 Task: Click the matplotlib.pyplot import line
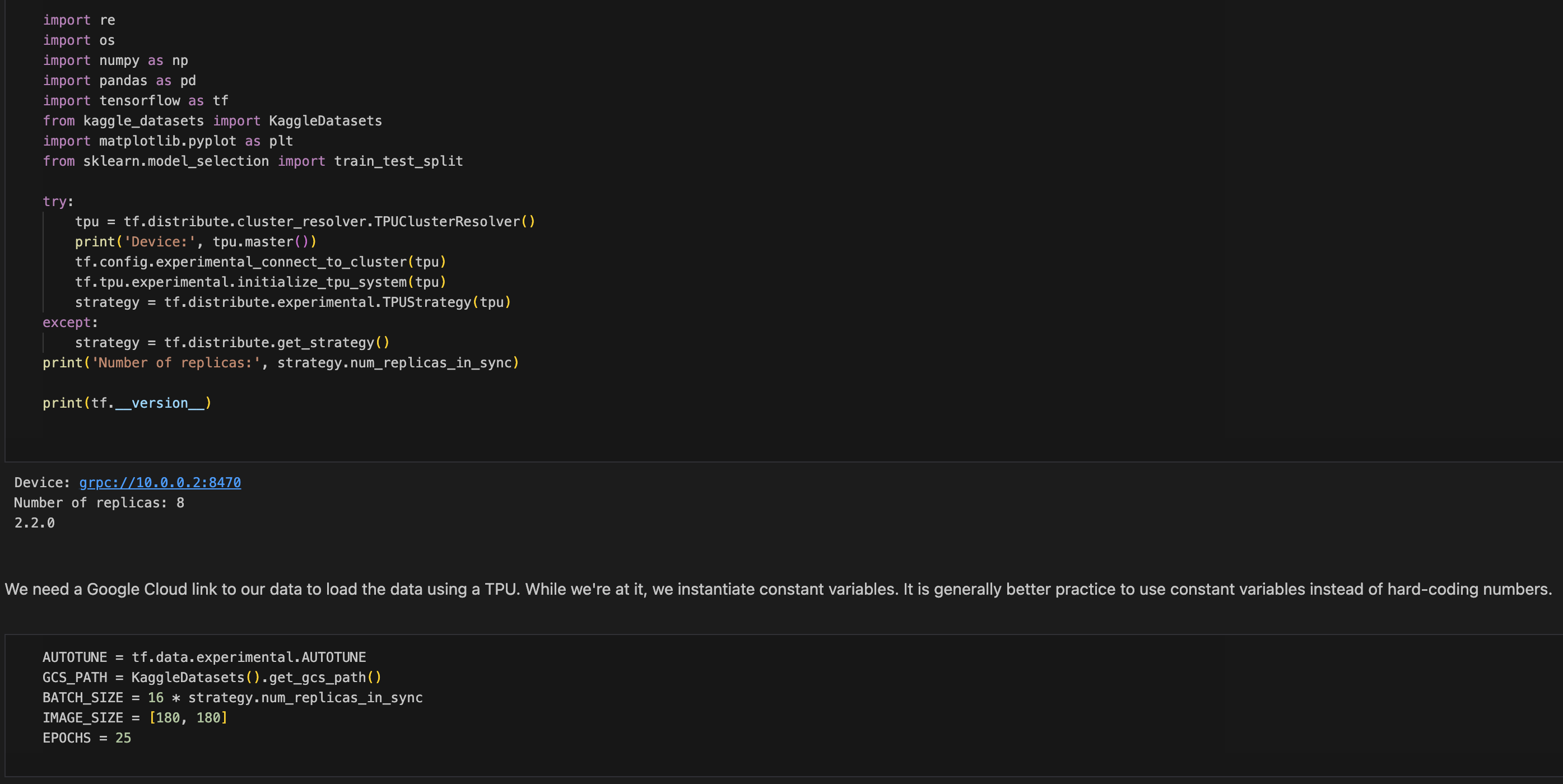168,141
